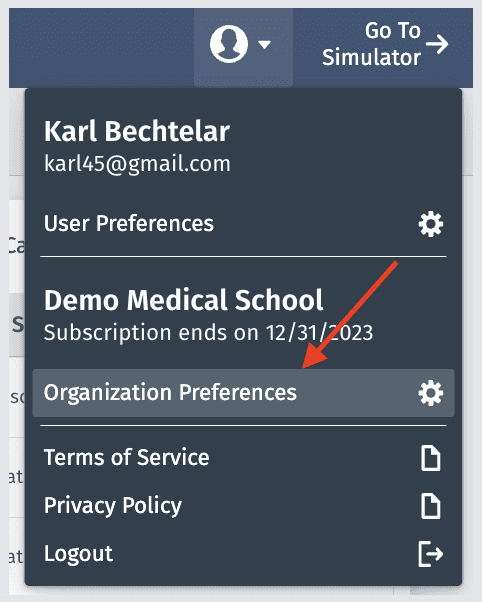482x602 pixels.
Task: Click the document icon beside Privacy Policy
Action: 431,506
